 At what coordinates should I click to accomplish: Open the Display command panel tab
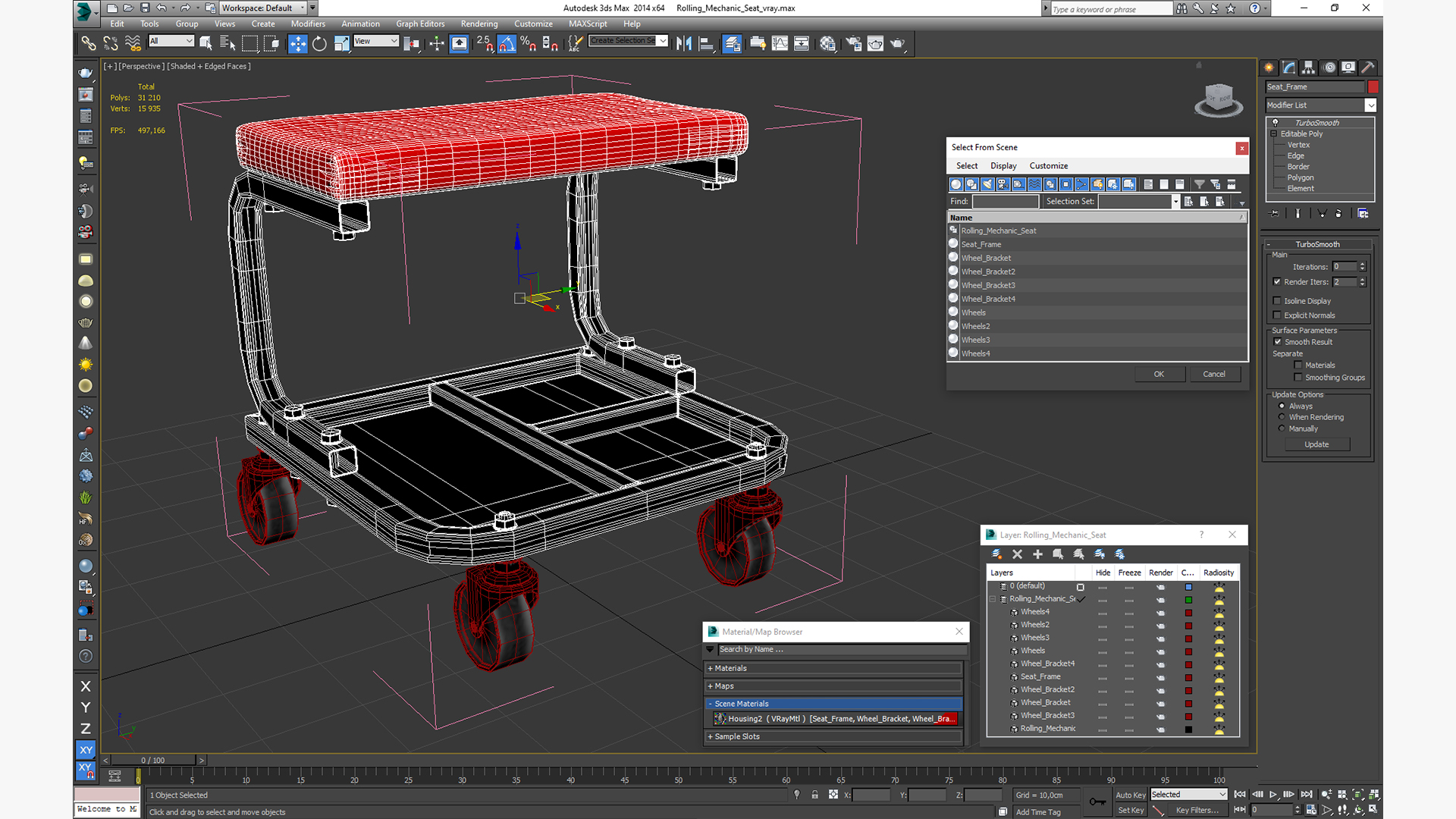(1348, 67)
